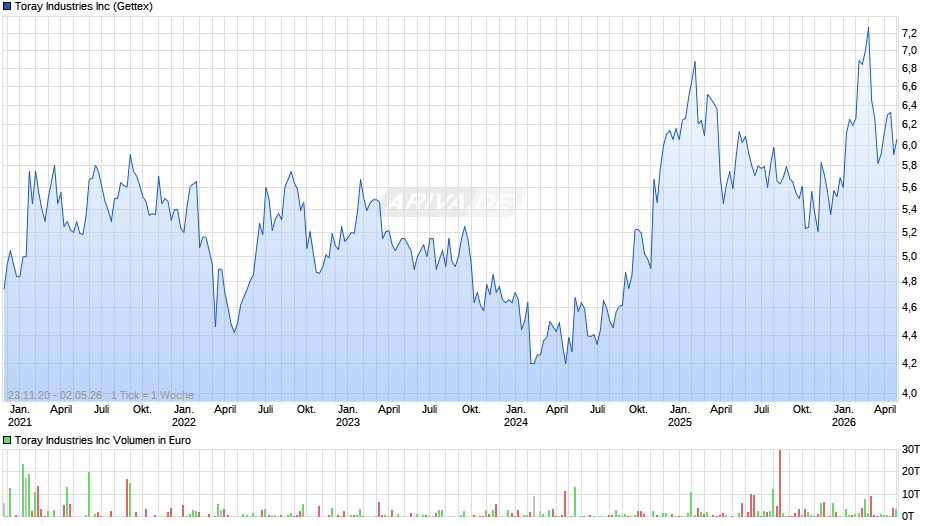Click the green volume legend square
This screenshot has height=526, width=940.
[x=7, y=440]
